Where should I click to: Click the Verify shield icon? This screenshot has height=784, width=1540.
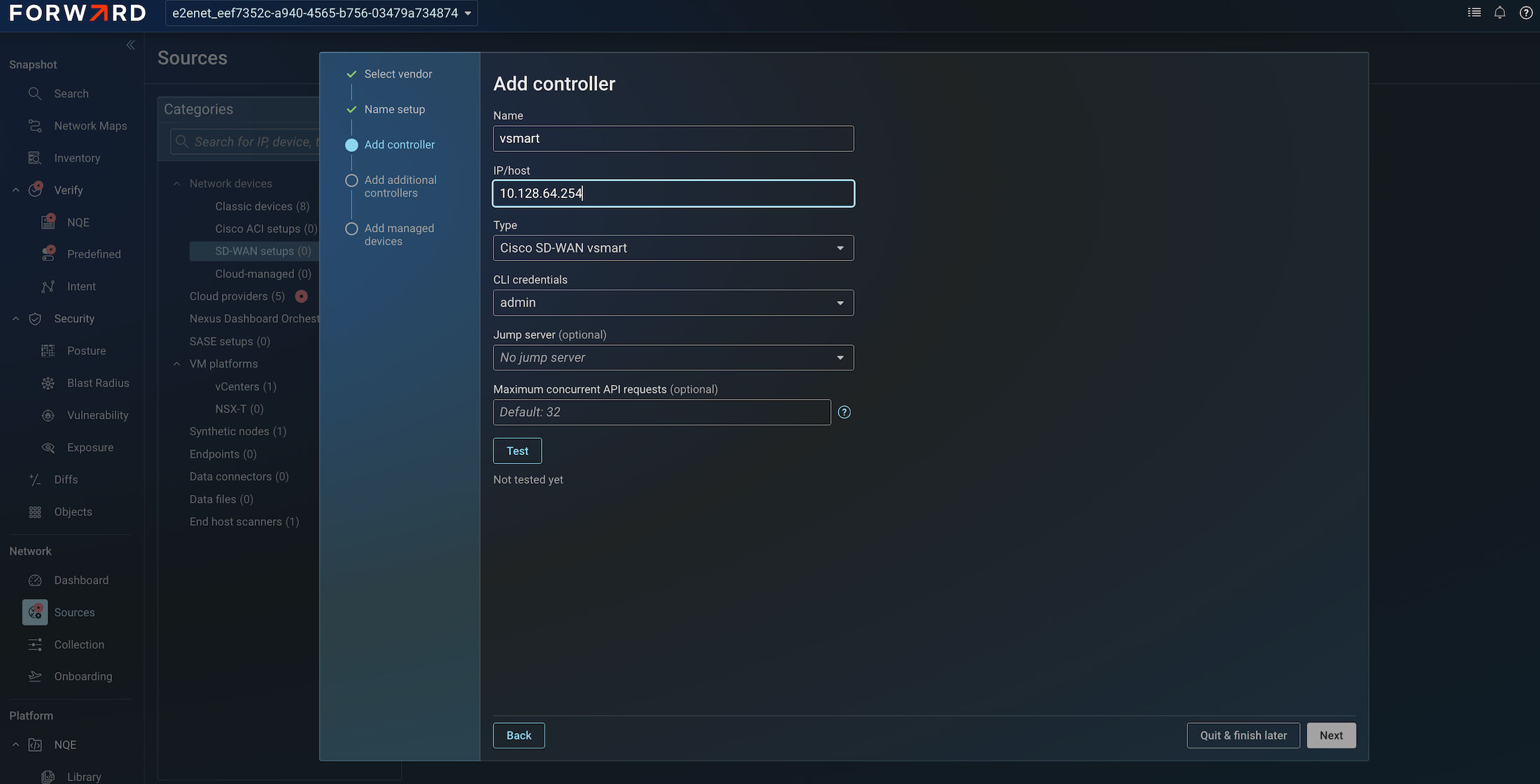tap(35, 190)
